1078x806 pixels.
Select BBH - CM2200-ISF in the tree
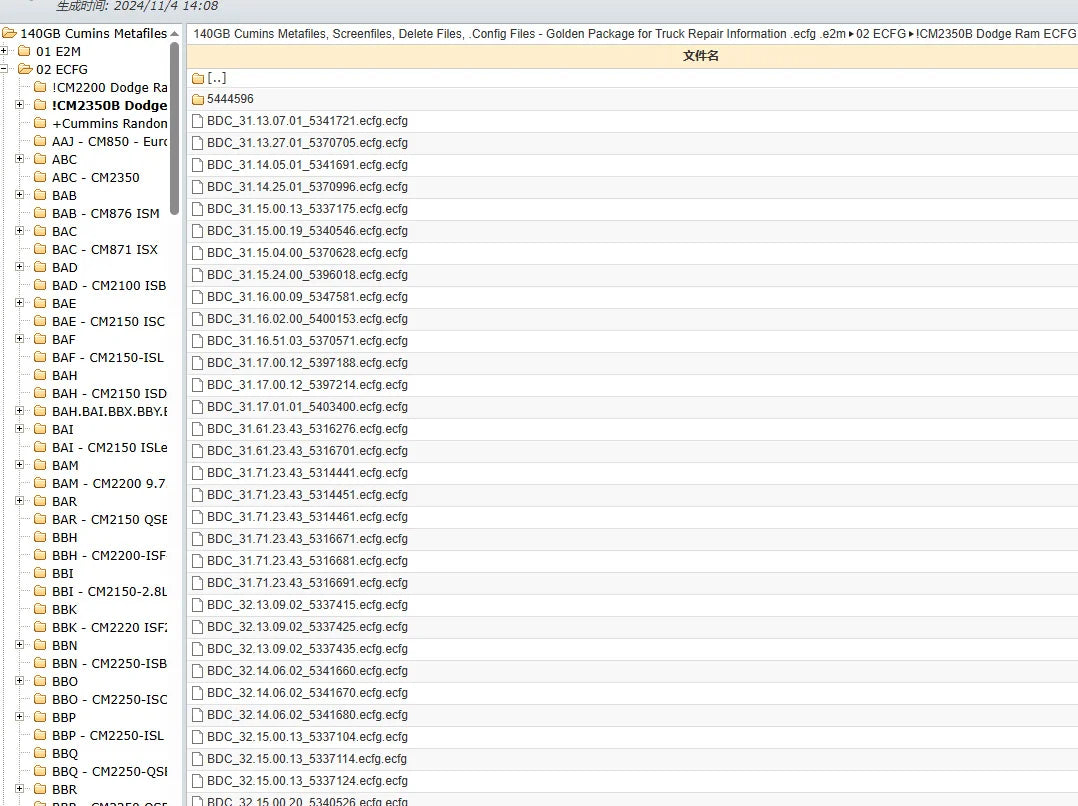(109, 555)
